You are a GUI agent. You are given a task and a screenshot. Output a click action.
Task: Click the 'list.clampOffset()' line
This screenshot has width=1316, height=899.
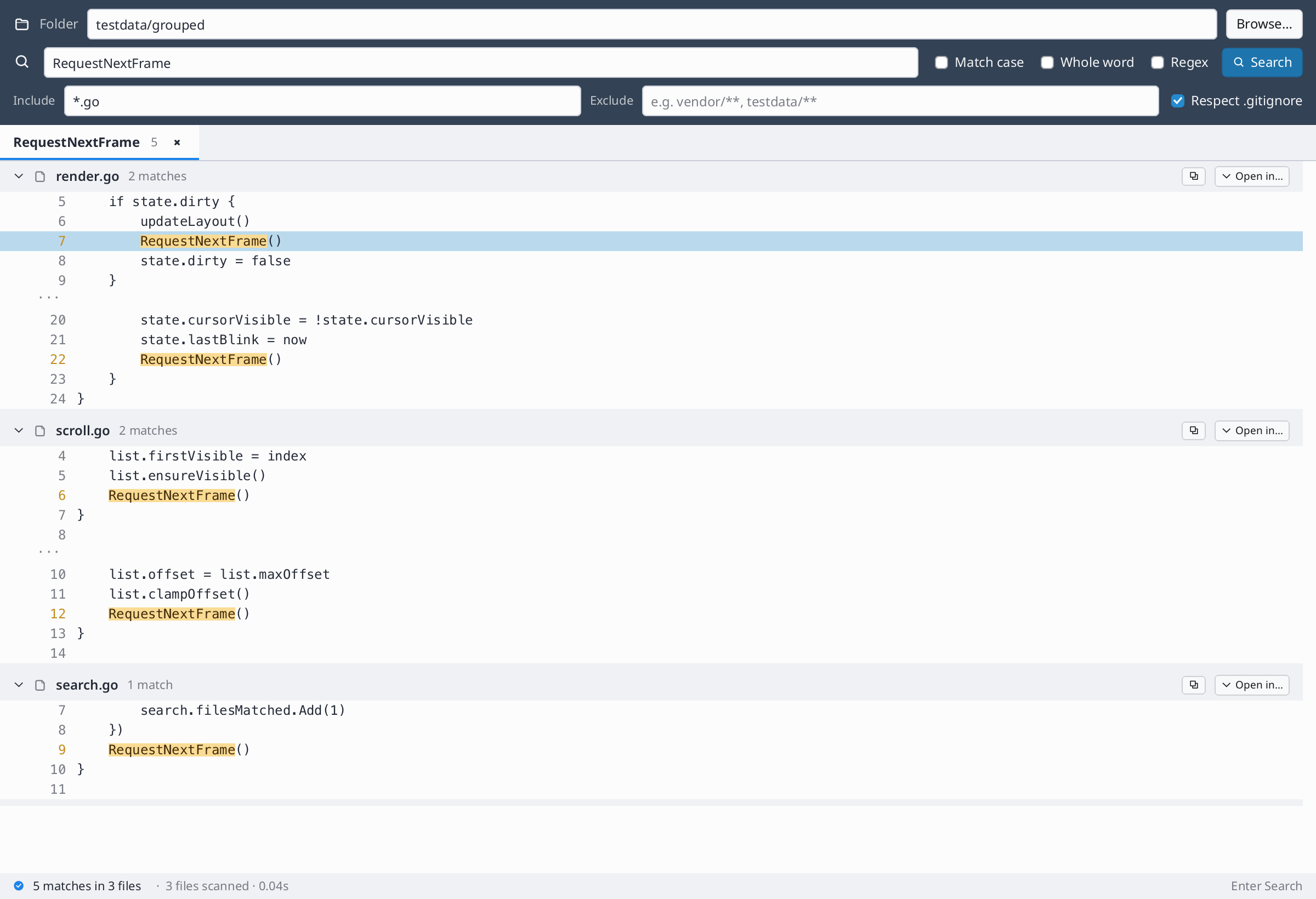[651, 594]
